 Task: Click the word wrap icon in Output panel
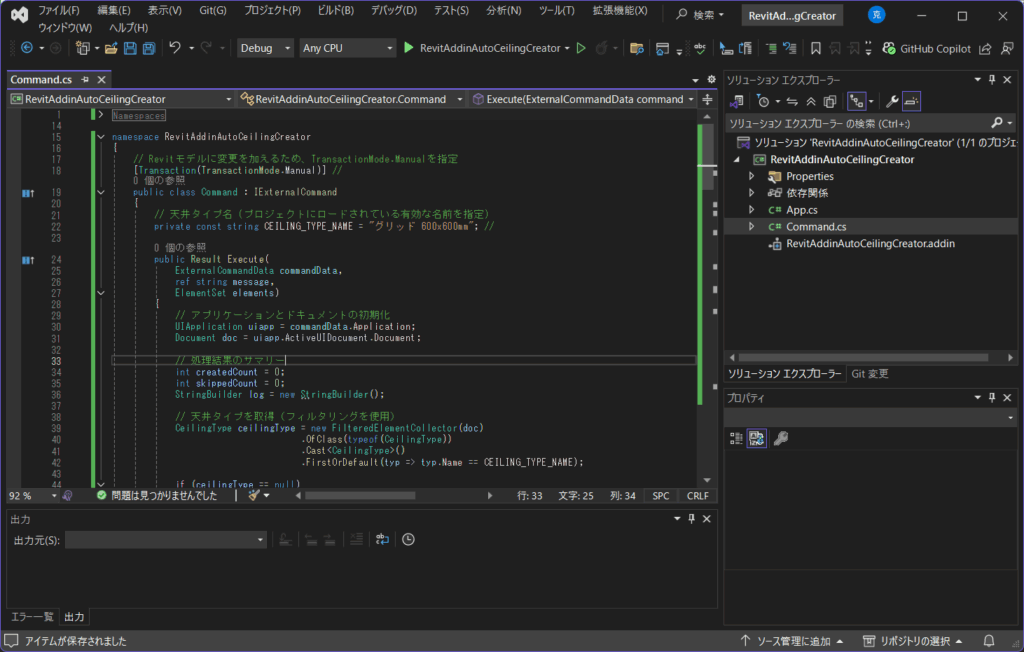click(x=382, y=540)
